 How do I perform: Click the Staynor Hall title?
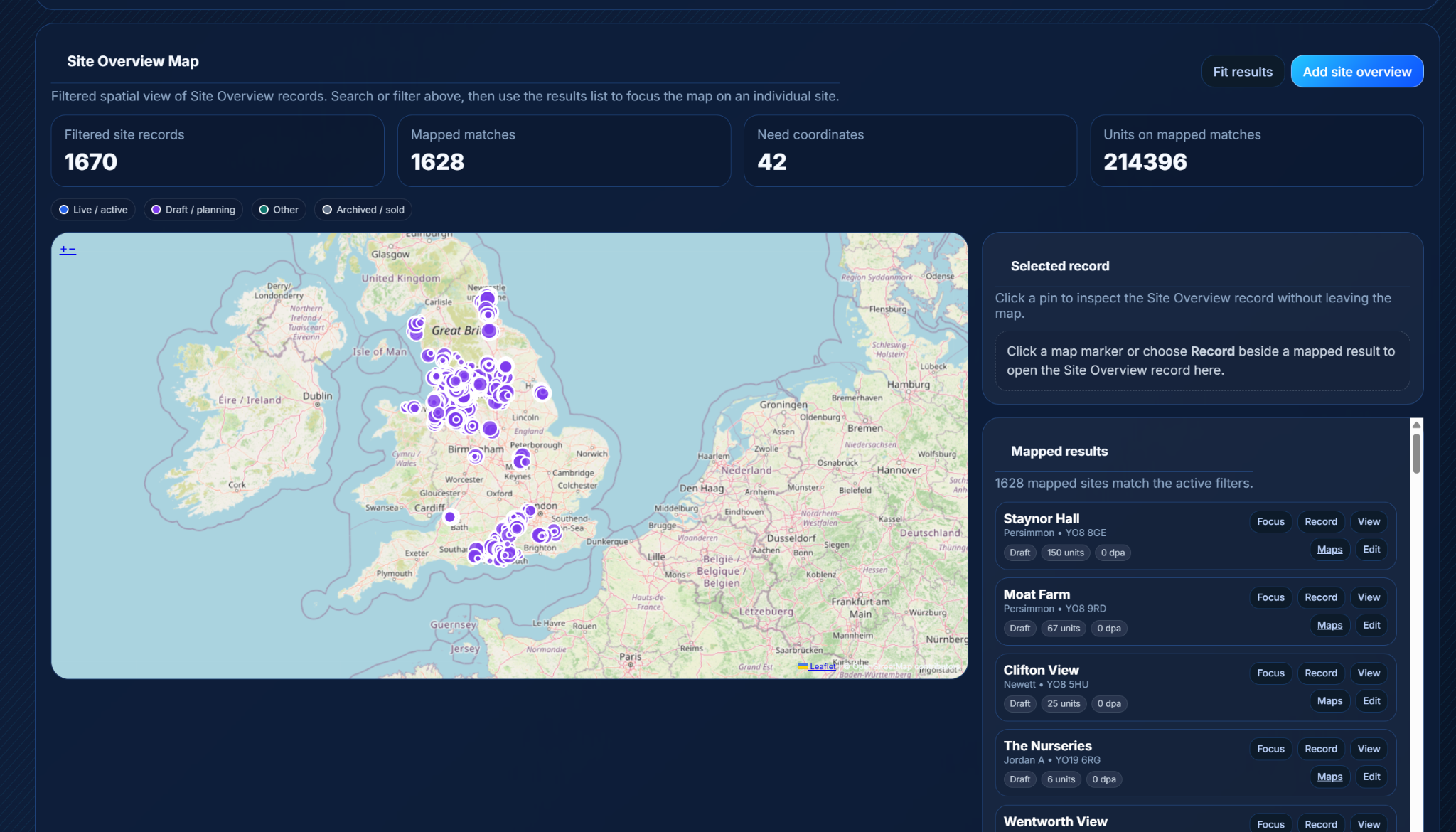[1041, 518]
